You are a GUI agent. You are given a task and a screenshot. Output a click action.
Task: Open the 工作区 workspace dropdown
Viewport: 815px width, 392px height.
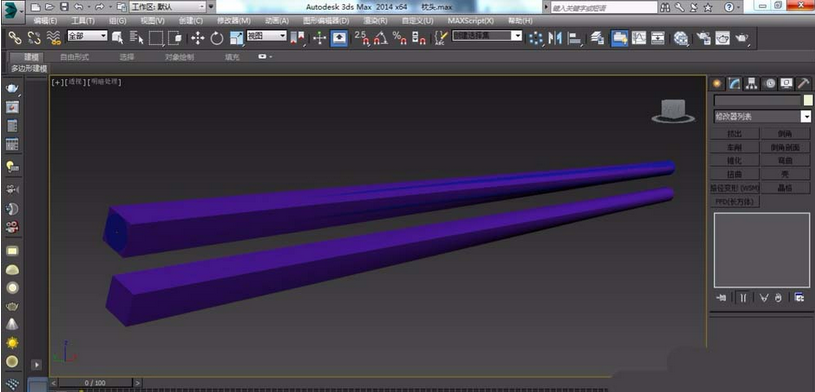[x=168, y=7]
